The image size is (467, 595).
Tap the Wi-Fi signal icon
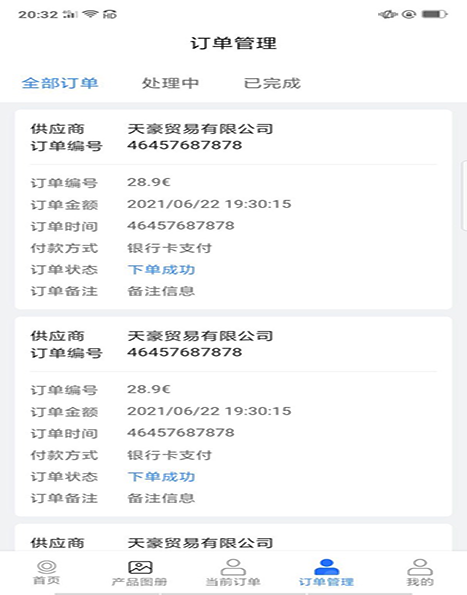[90, 14]
